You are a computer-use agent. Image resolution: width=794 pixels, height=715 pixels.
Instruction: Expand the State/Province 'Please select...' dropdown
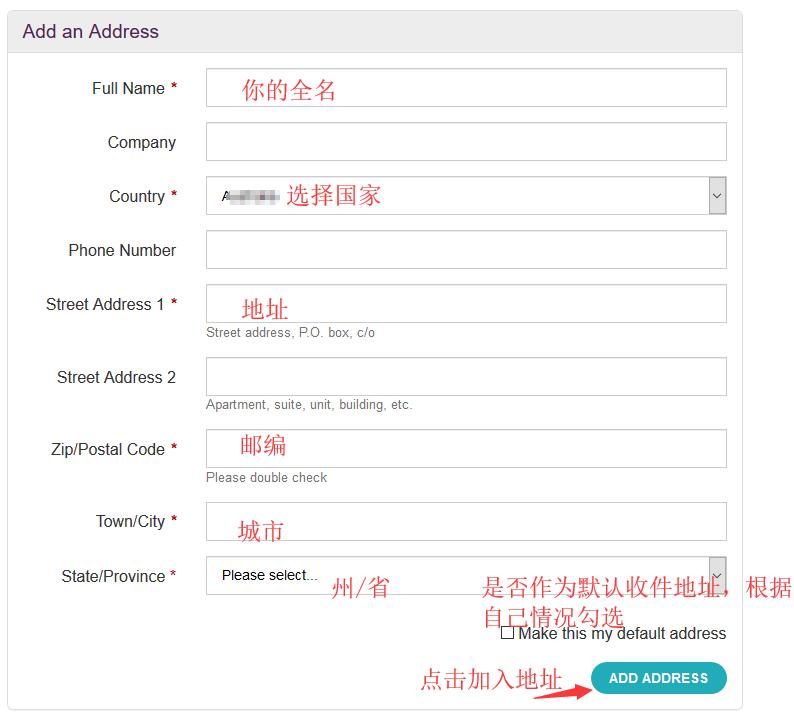[466, 575]
